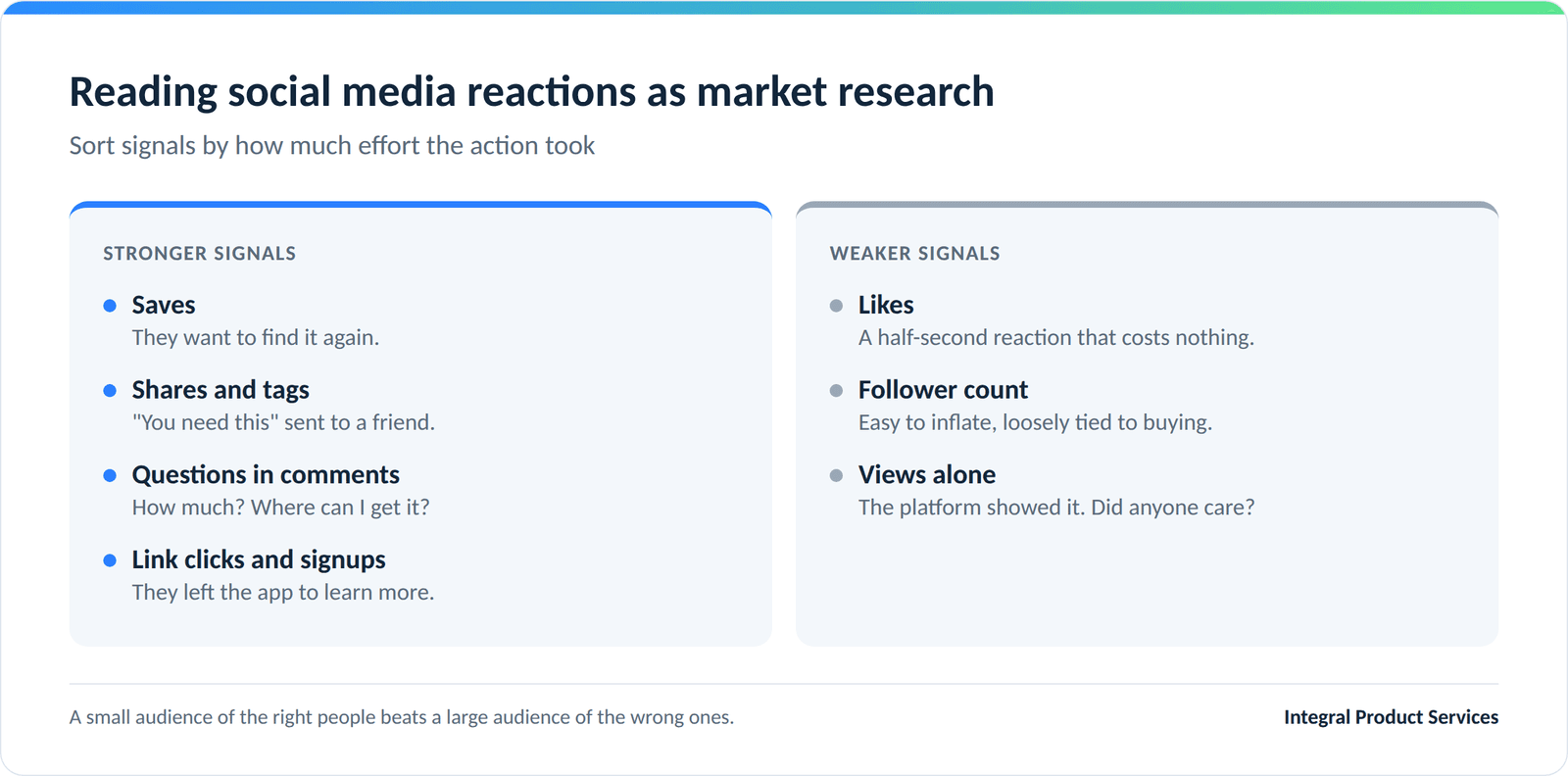Click the blue top border of Stronger card
The height and width of the screenshot is (776, 1568).
point(420,205)
